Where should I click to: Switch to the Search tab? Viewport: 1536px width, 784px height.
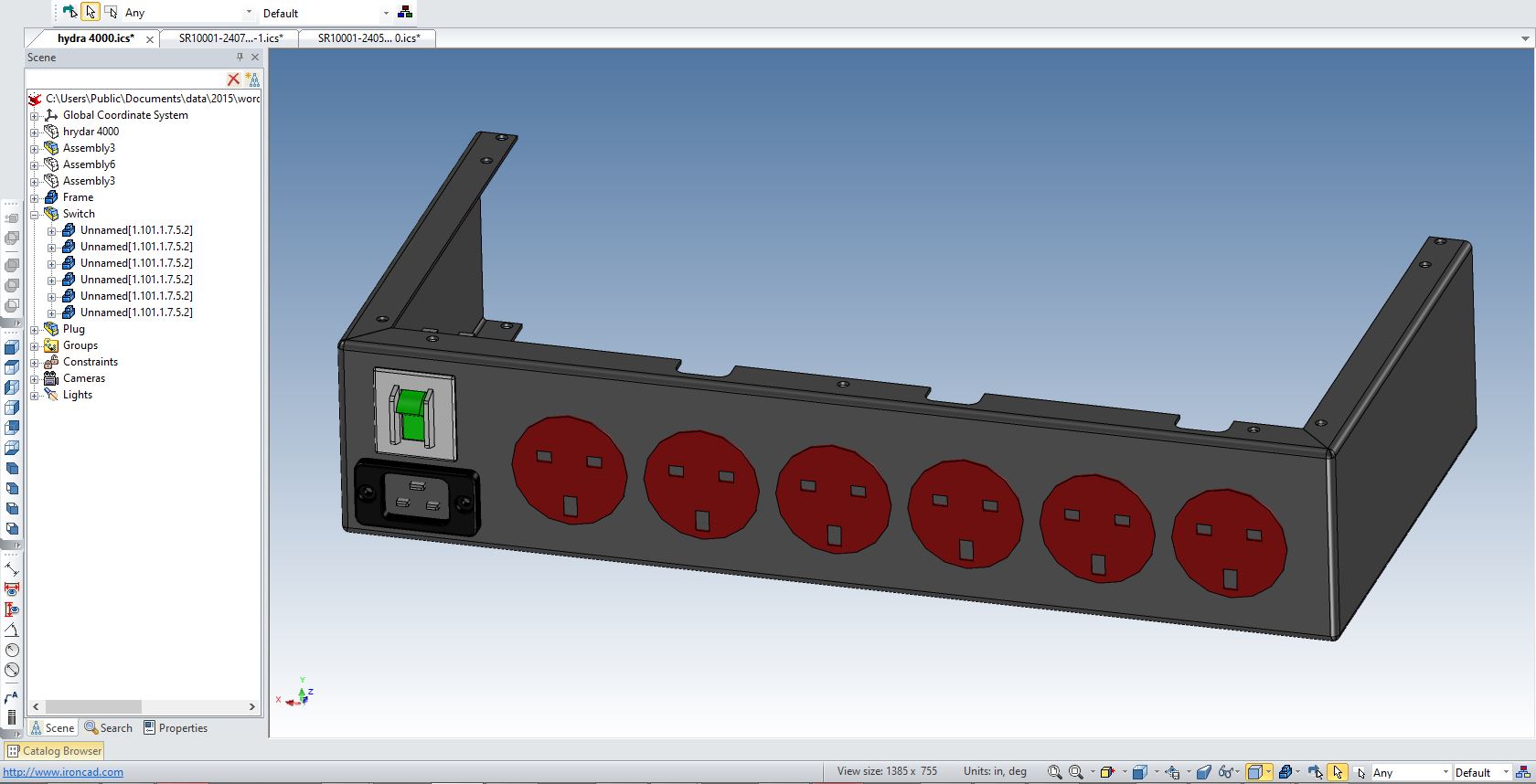(x=109, y=728)
